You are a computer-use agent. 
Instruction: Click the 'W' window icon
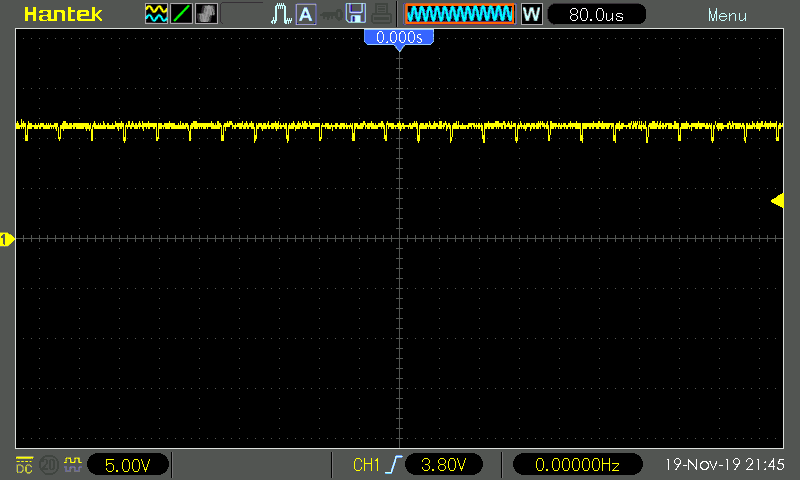[x=532, y=14]
